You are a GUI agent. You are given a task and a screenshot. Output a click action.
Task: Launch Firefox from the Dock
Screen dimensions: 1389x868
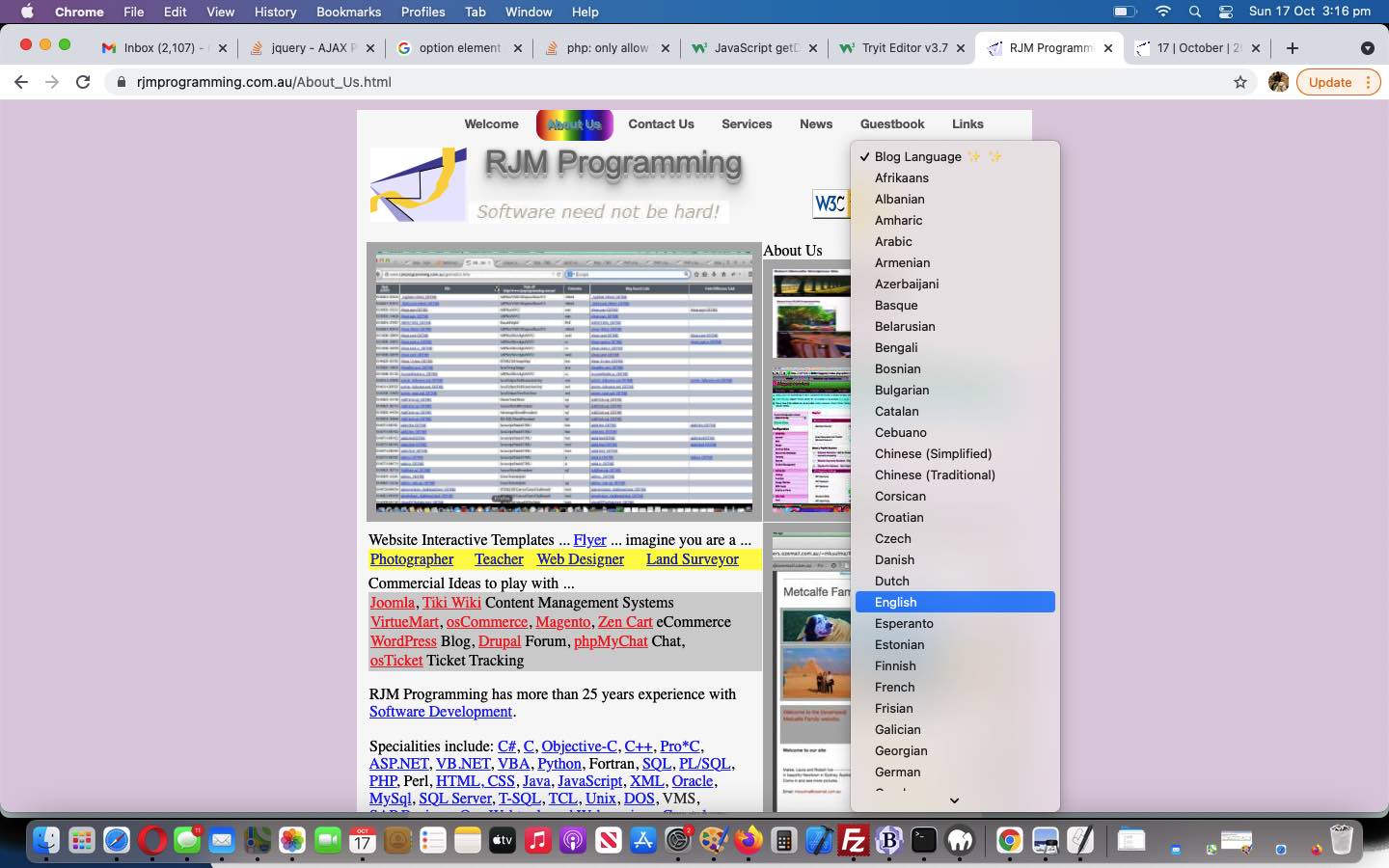point(748,841)
